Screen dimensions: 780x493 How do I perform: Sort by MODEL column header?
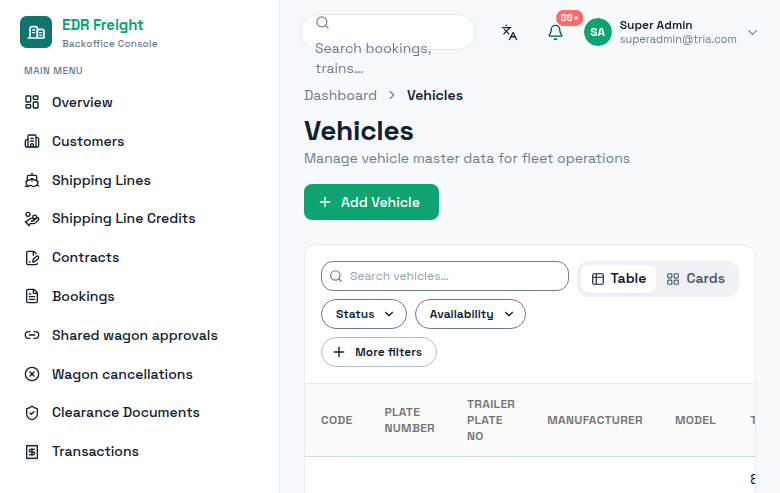pyautogui.click(x=695, y=420)
